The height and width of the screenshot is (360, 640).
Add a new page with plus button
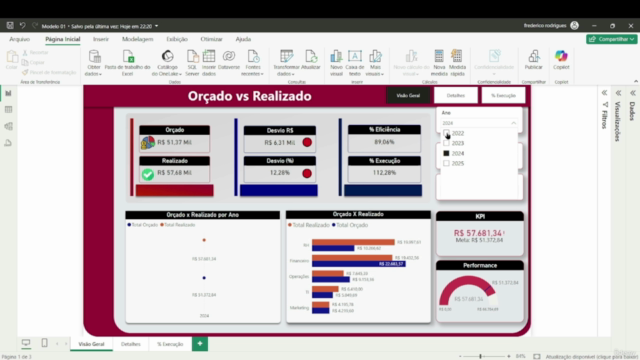coord(200,344)
